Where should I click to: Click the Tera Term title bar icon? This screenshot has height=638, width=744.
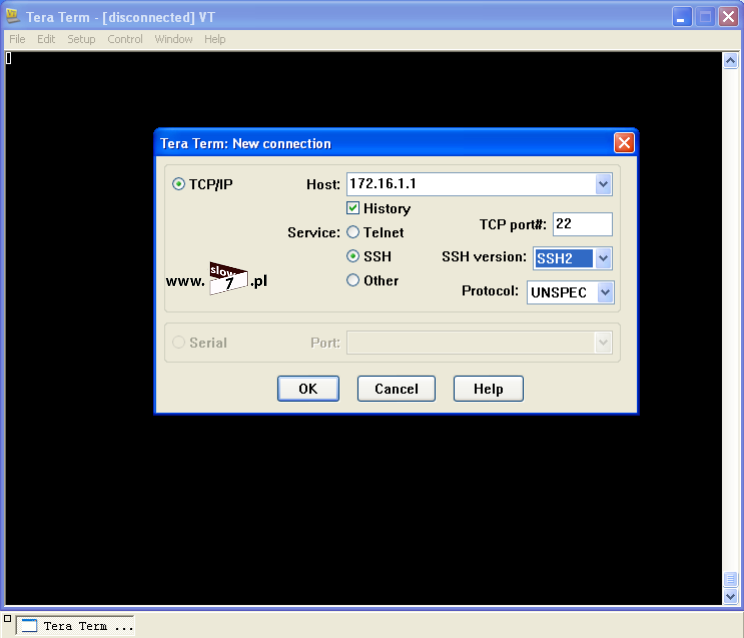coord(13,16)
